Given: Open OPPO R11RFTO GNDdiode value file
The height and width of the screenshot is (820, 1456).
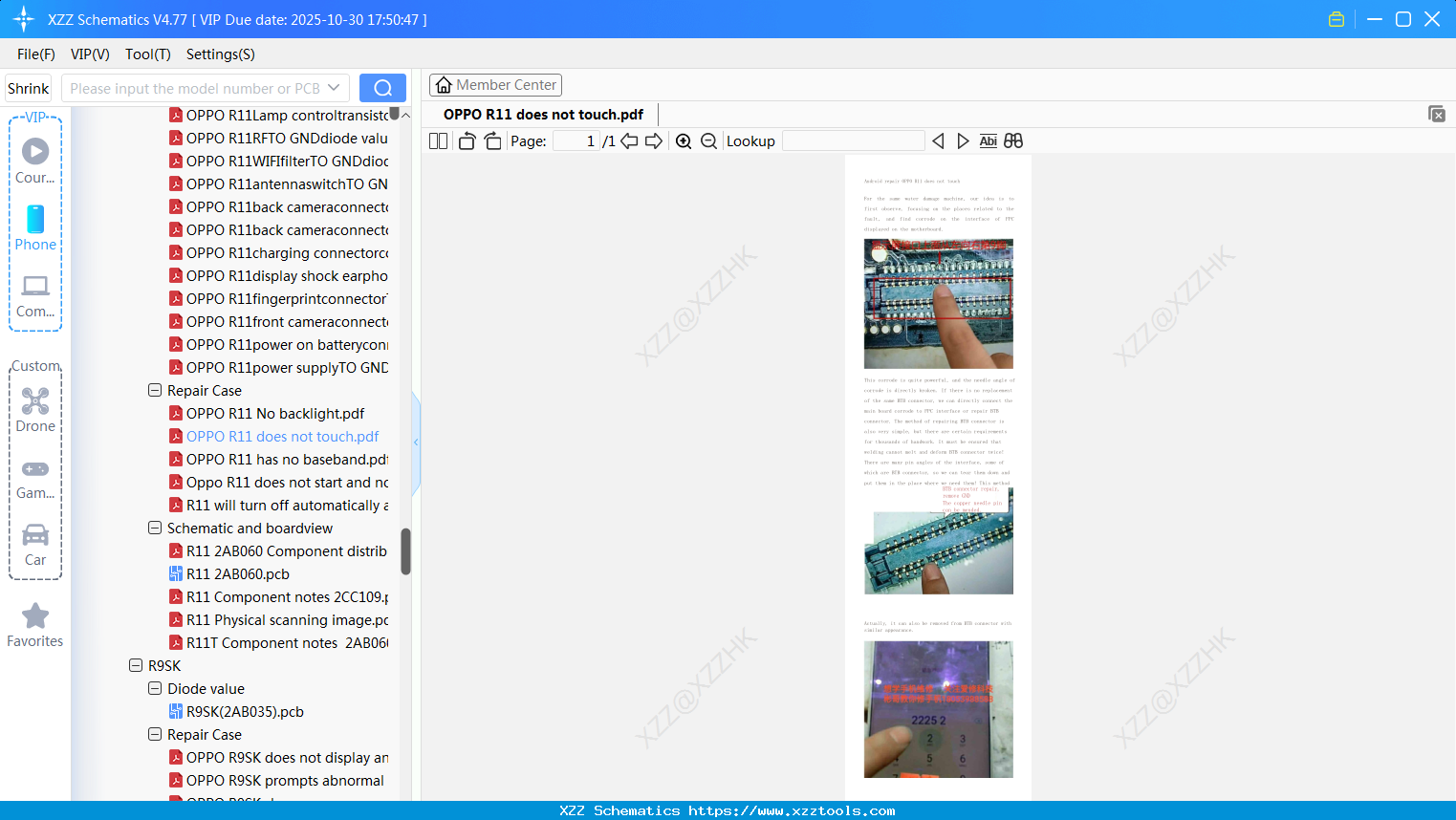Looking at the screenshot, I should [287, 139].
